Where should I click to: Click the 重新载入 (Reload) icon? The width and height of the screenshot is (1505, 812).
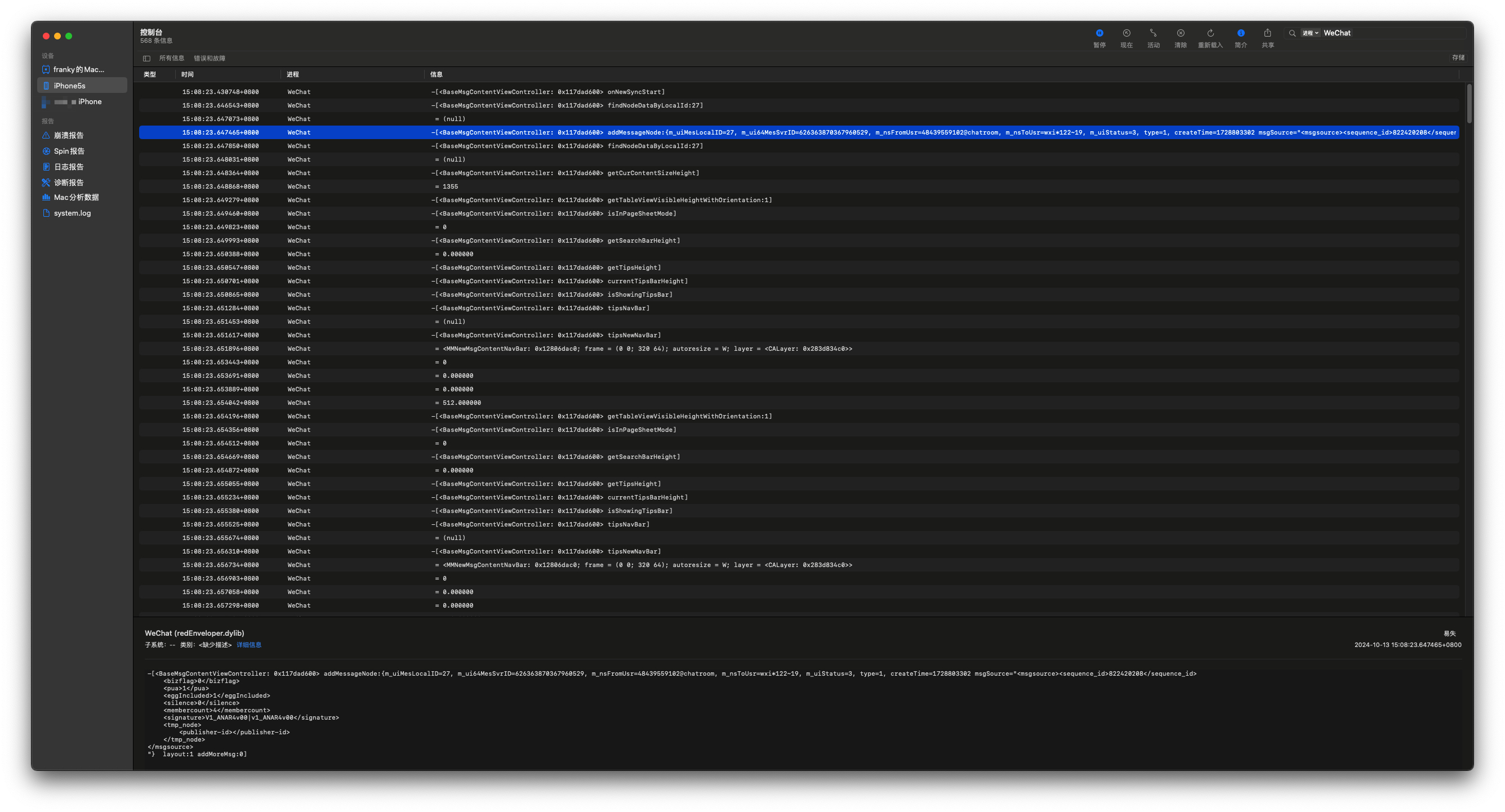click(x=1210, y=33)
